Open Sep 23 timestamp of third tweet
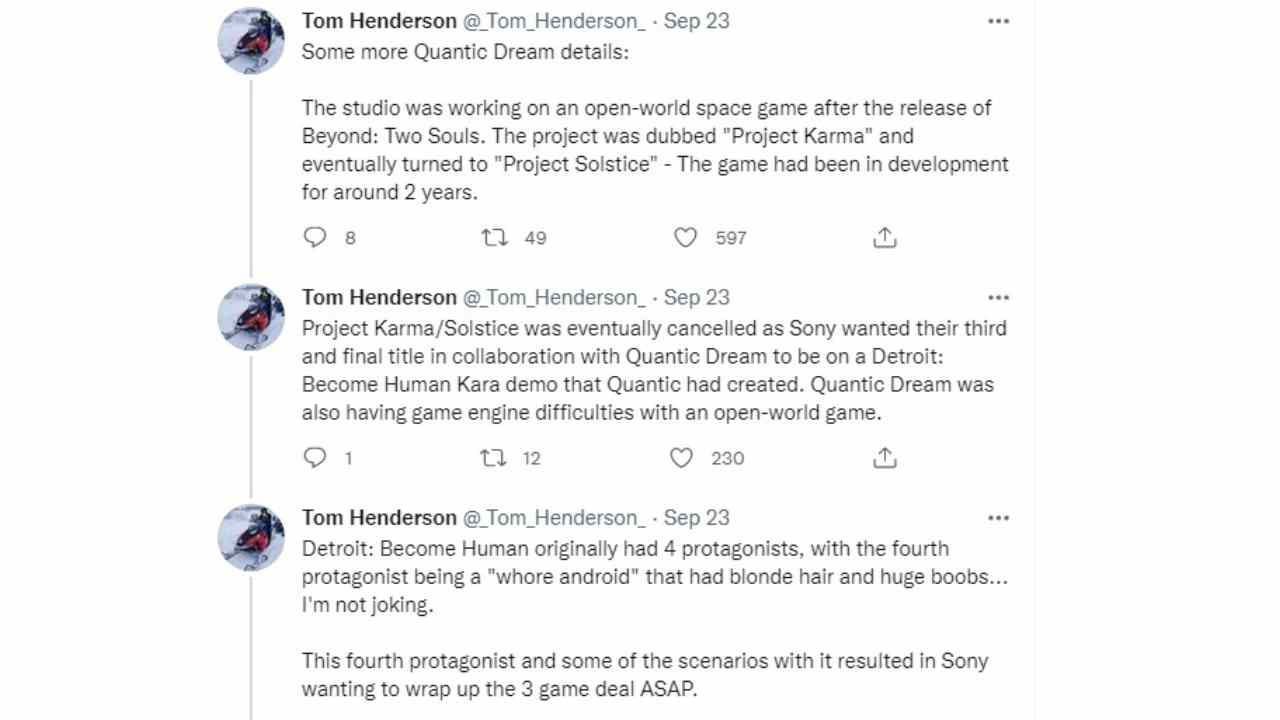Screen dimensions: 1280x720 [696, 517]
